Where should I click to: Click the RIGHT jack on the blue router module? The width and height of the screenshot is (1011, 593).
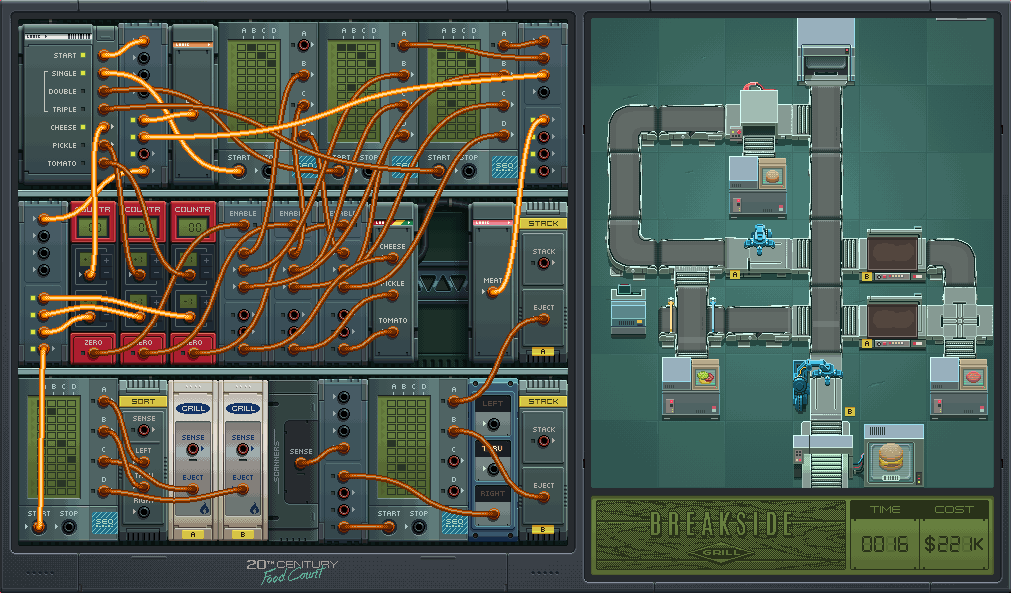point(493,514)
